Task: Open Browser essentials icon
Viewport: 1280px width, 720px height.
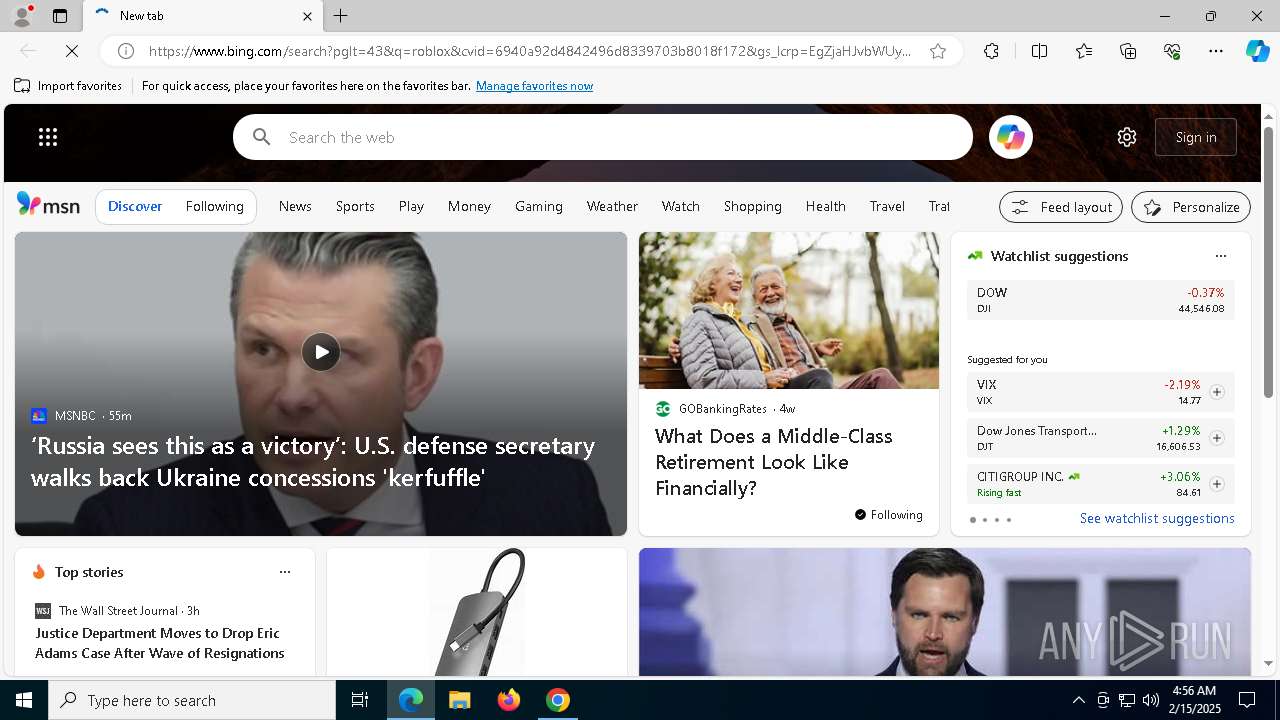Action: 1172,51
